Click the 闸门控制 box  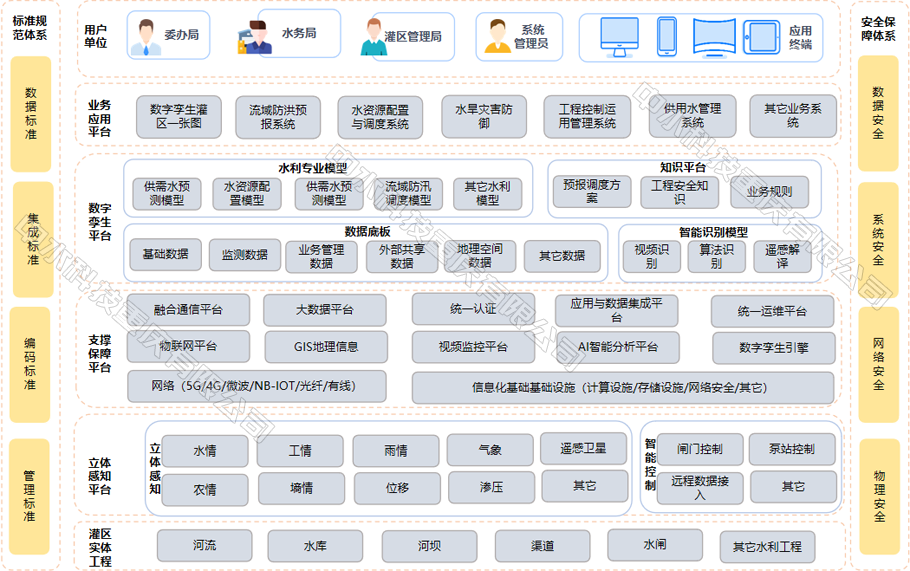pos(700,449)
